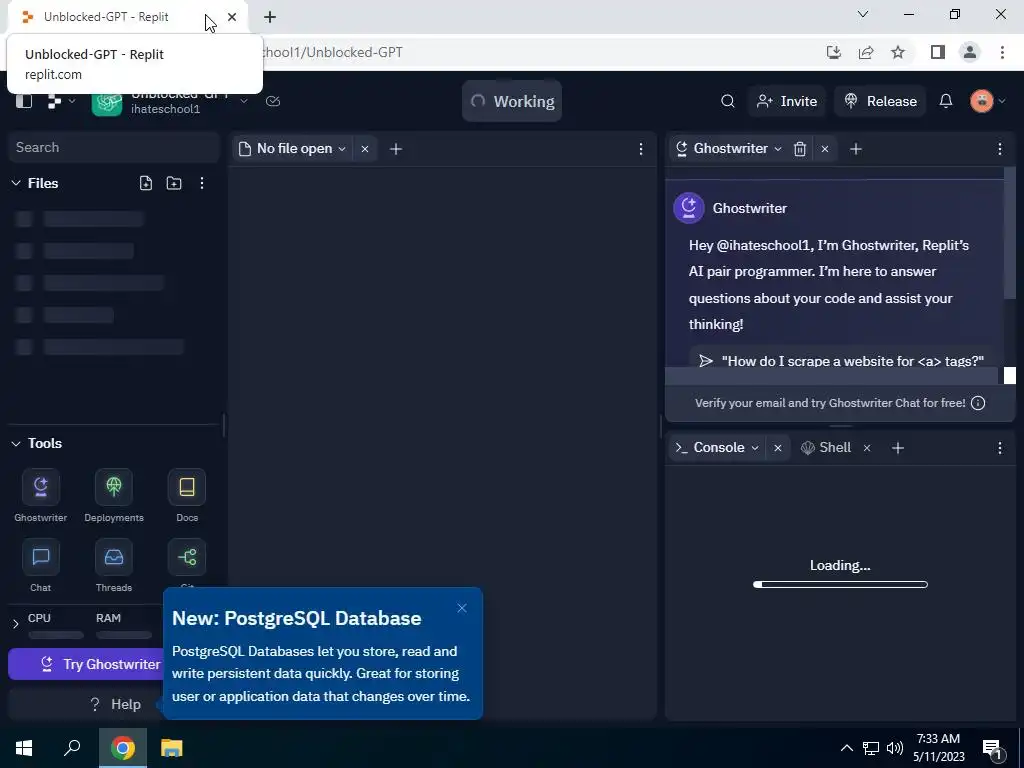Bookmark this page with star icon

(x=898, y=52)
